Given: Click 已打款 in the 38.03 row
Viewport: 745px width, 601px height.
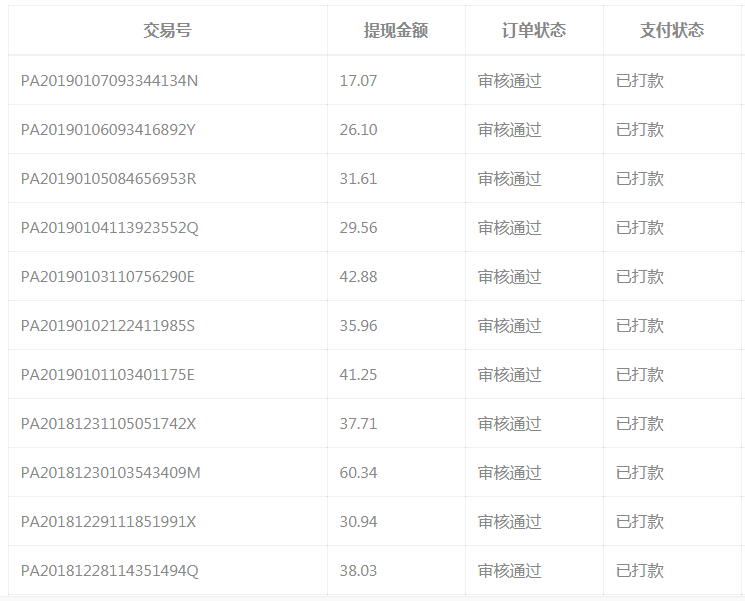Looking at the screenshot, I should 640,571.
